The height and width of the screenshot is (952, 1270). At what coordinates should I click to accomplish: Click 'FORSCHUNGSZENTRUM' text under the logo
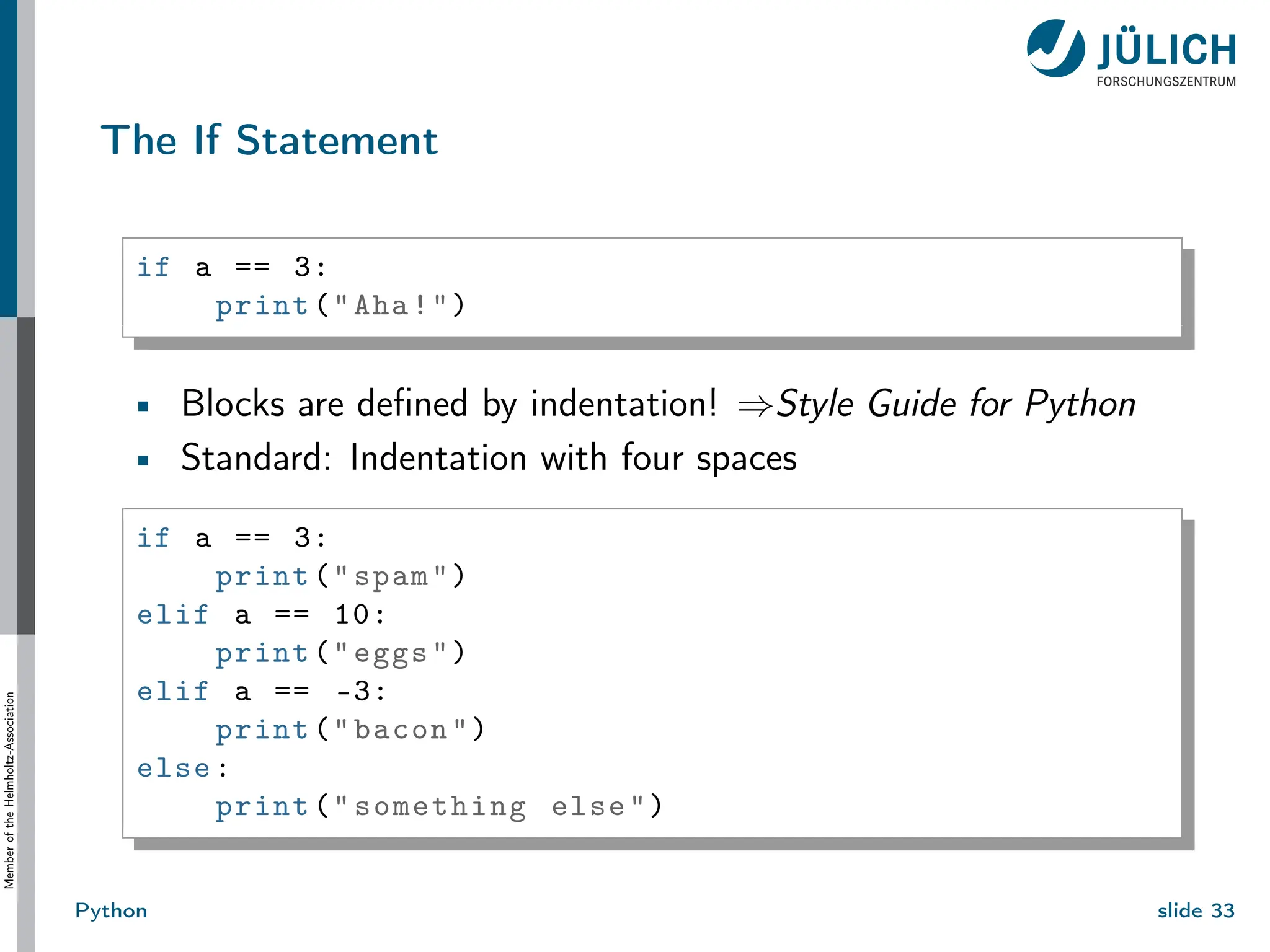point(1166,82)
